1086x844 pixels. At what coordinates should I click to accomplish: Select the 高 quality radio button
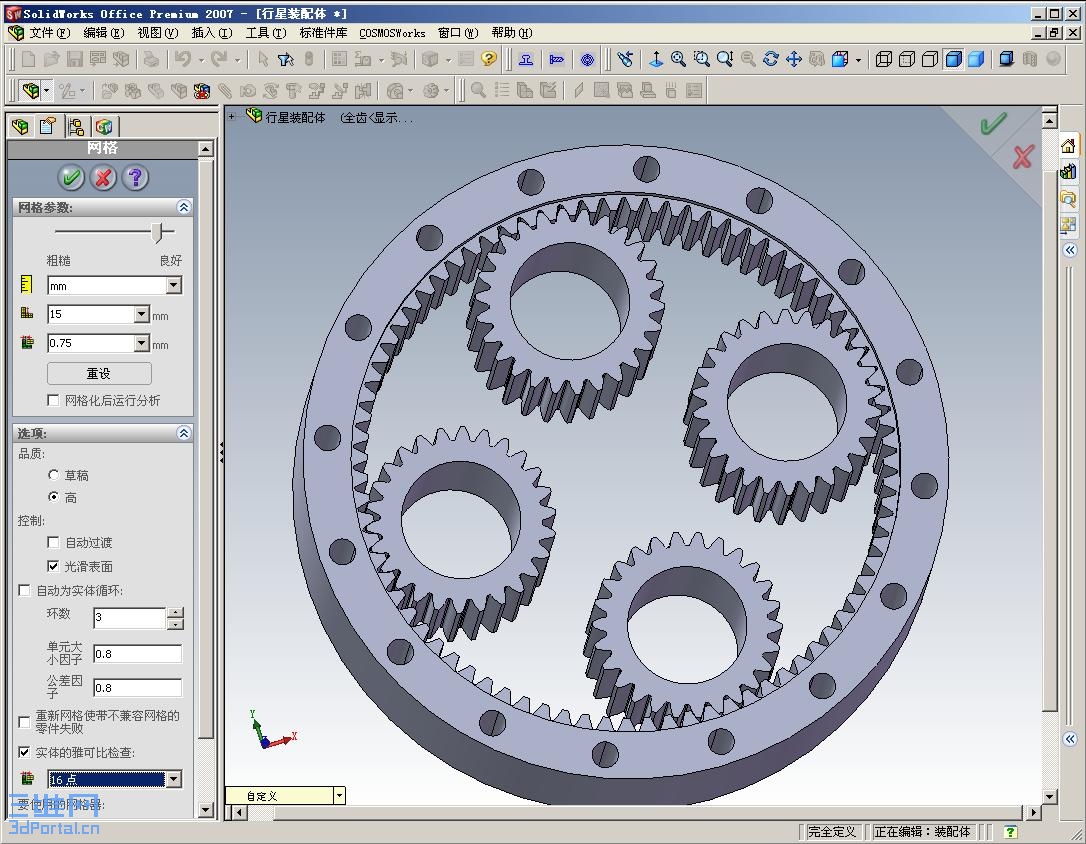pyautogui.click(x=53, y=496)
